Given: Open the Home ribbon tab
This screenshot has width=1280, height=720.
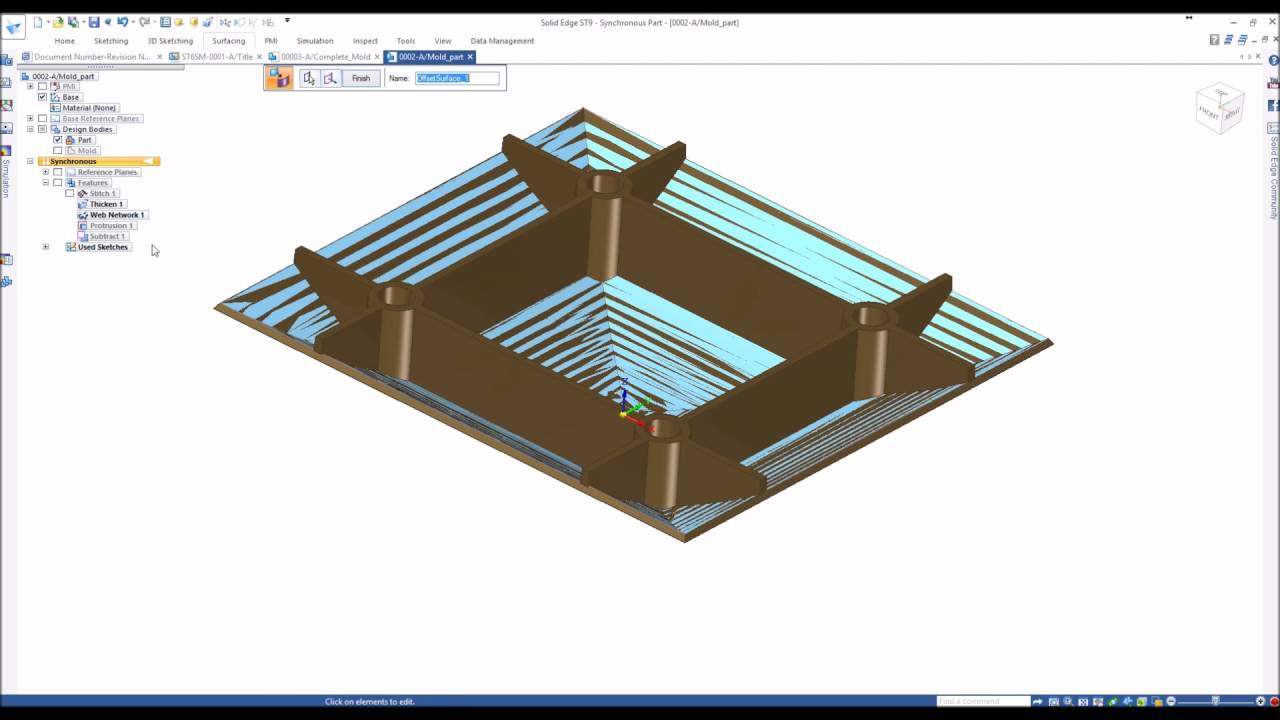Looking at the screenshot, I should pos(64,41).
